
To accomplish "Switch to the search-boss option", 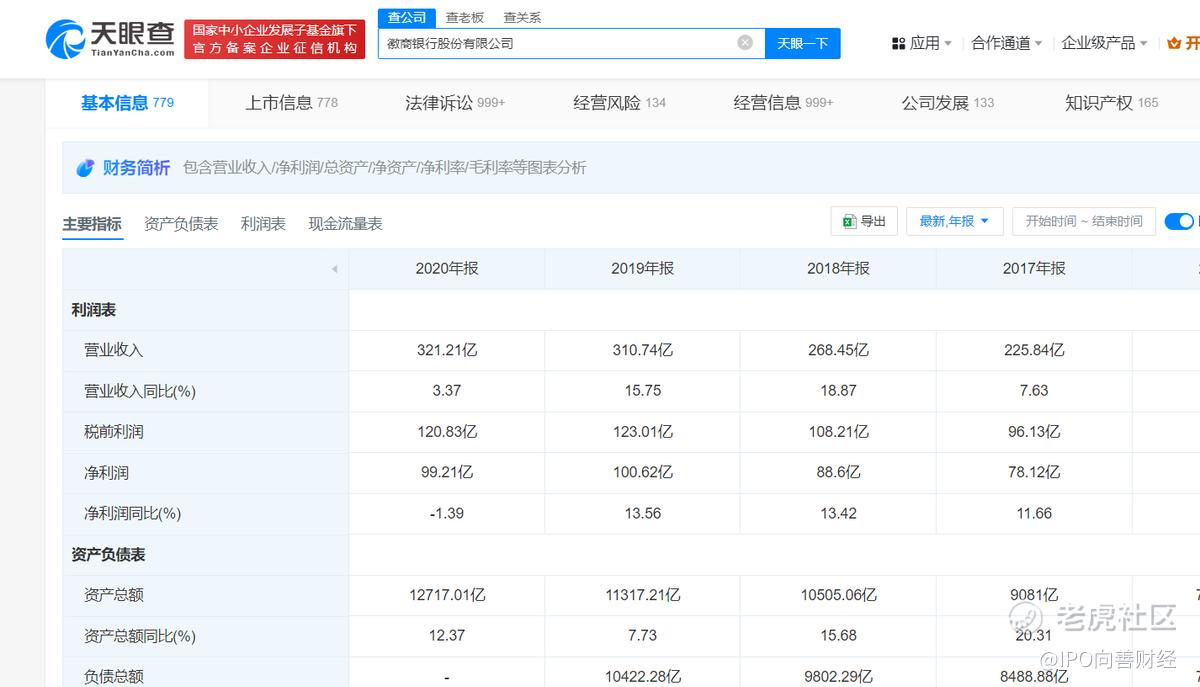I will pos(464,17).
